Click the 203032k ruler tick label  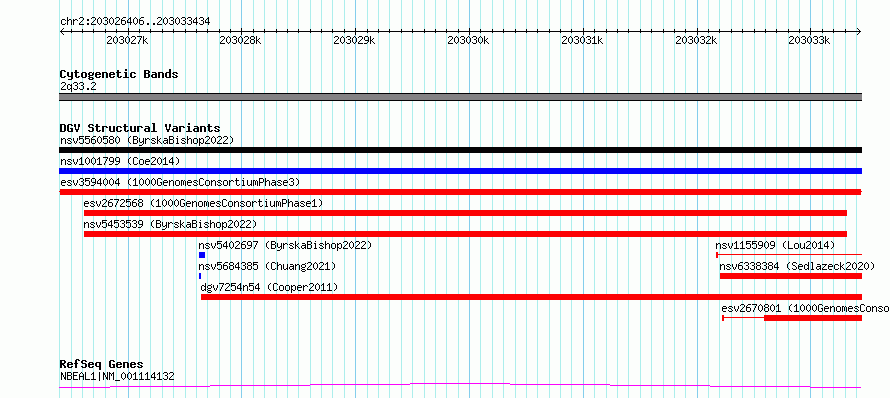coord(696,40)
